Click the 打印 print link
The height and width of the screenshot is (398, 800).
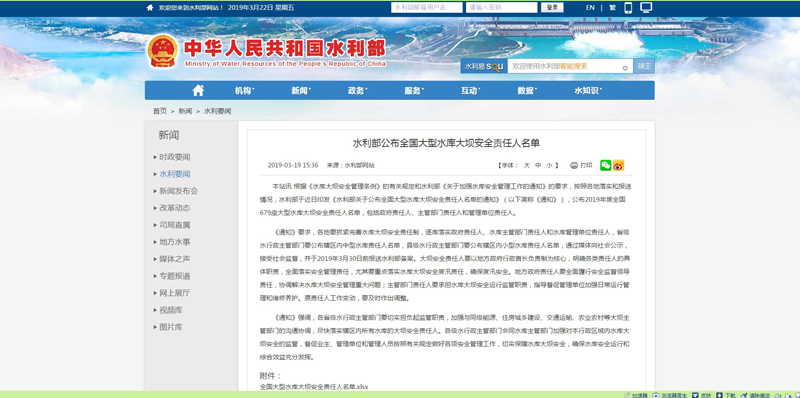586,165
